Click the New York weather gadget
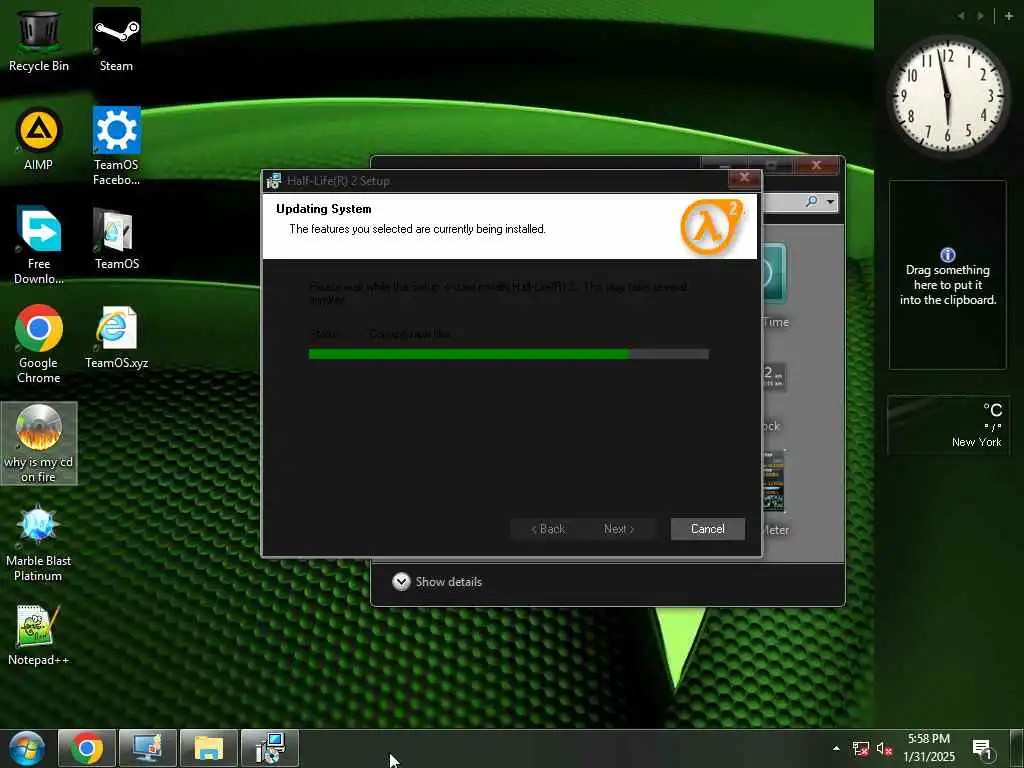The height and width of the screenshot is (768, 1024). pos(948,425)
